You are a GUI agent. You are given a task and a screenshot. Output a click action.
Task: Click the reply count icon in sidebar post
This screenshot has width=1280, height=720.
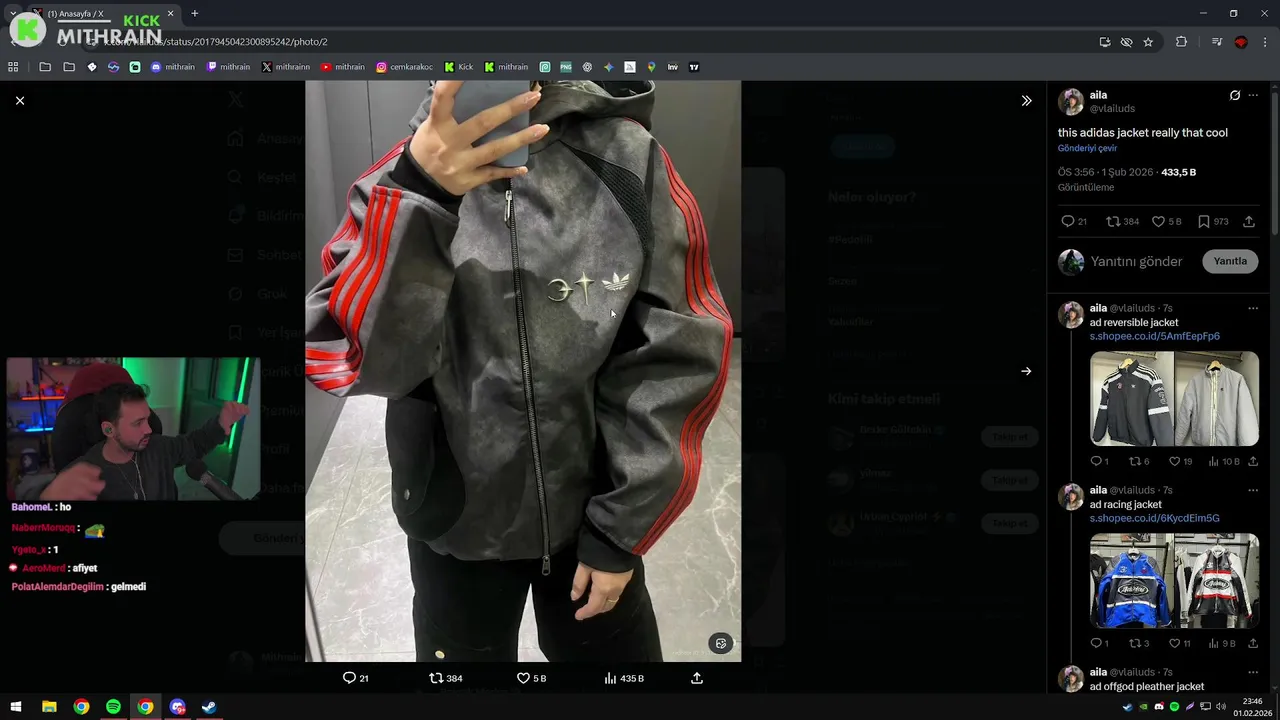(1067, 221)
